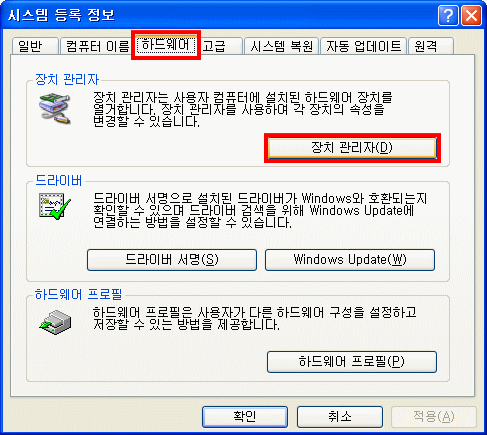Image resolution: width=487 pixels, height=435 pixels.
Task: Open 하드웨어 프로필(P) button
Action: click(352, 362)
